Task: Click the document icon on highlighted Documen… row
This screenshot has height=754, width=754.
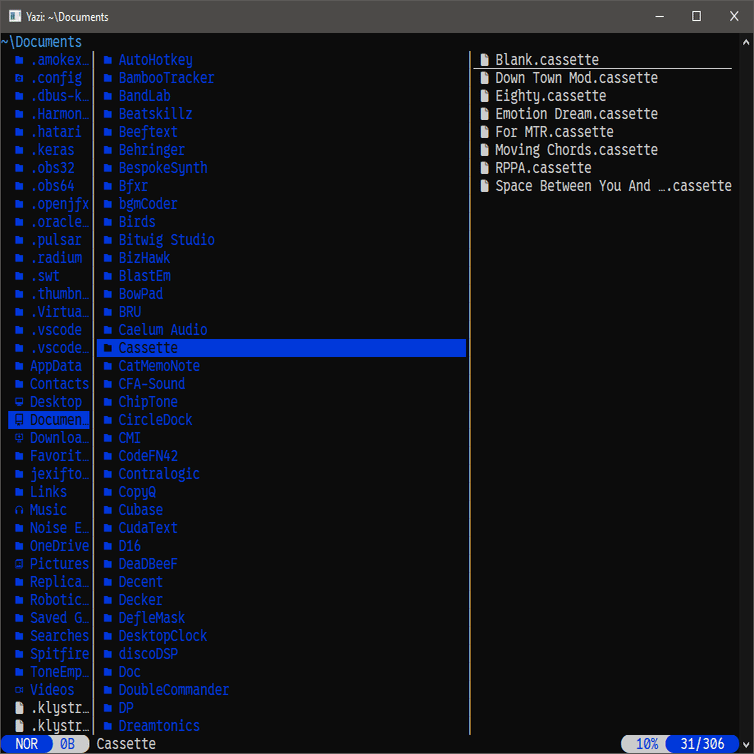Action: pos(19,420)
